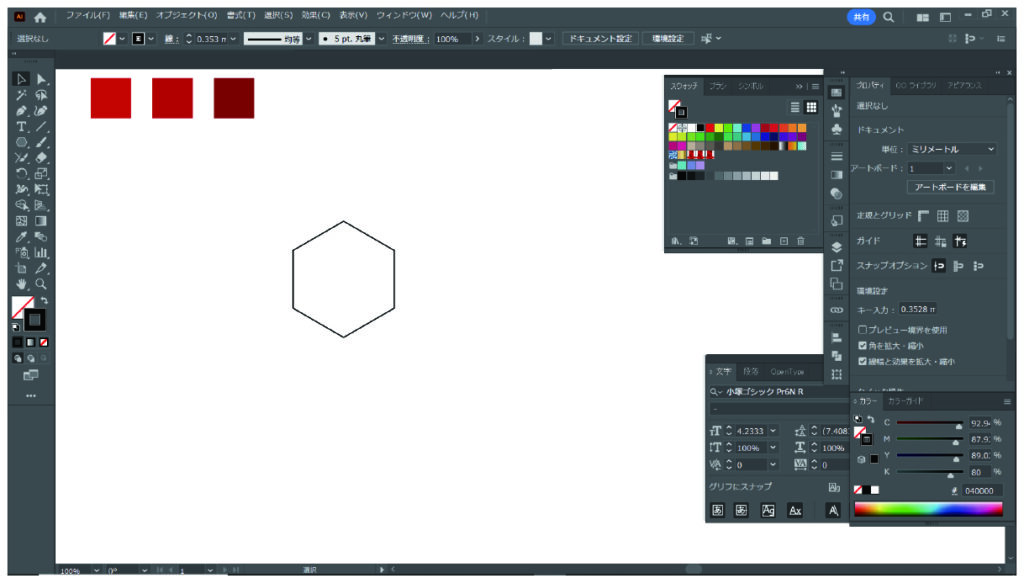The image size is (1024, 583).
Task: Open the アートボード number dropdown
Action: point(948,168)
